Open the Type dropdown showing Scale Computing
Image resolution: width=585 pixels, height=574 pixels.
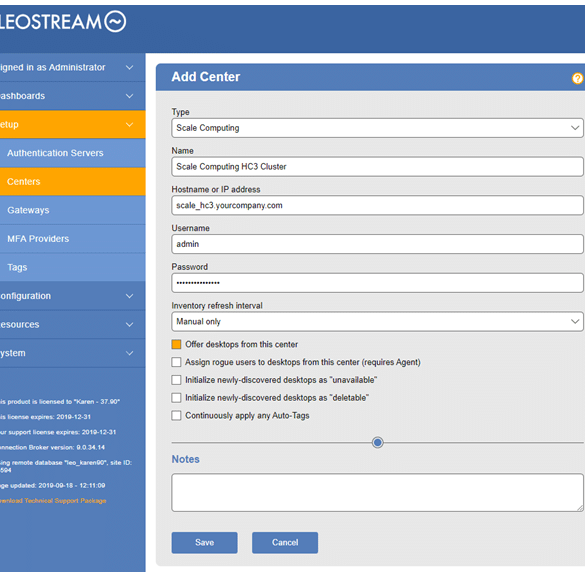(377, 128)
